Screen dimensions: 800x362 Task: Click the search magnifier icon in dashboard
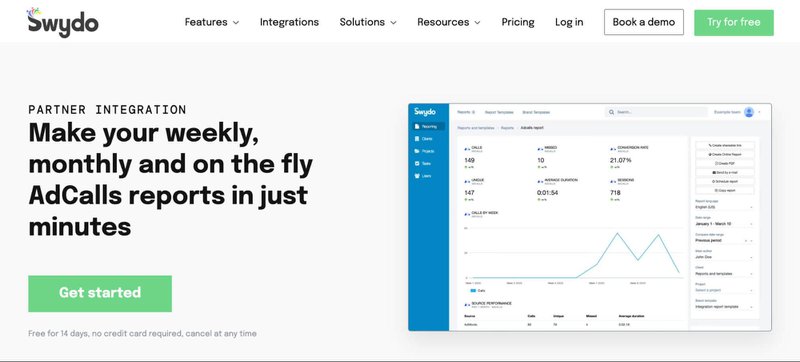coord(611,112)
